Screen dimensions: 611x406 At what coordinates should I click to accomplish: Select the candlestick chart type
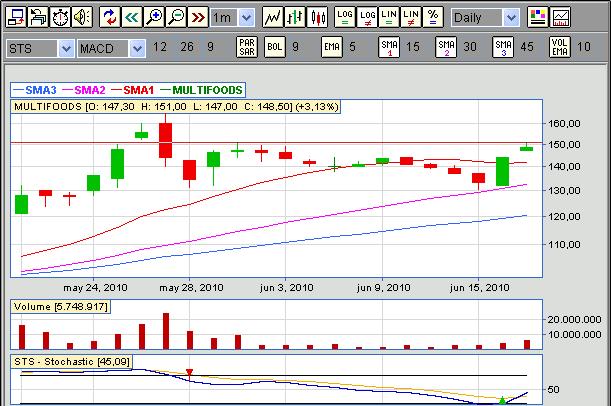point(317,17)
